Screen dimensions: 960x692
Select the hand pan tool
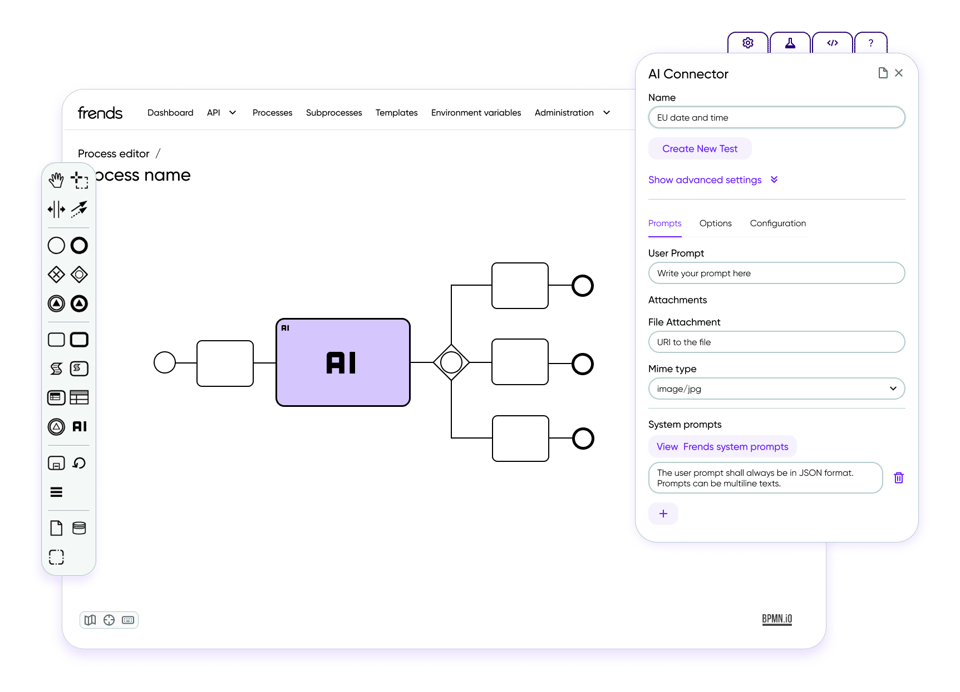[x=56, y=180]
